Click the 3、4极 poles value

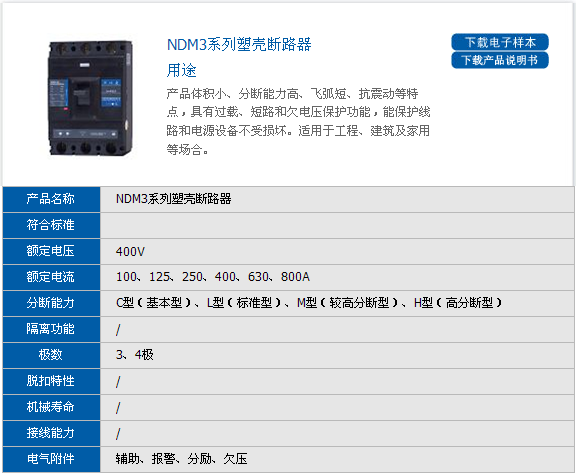coord(134,355)
